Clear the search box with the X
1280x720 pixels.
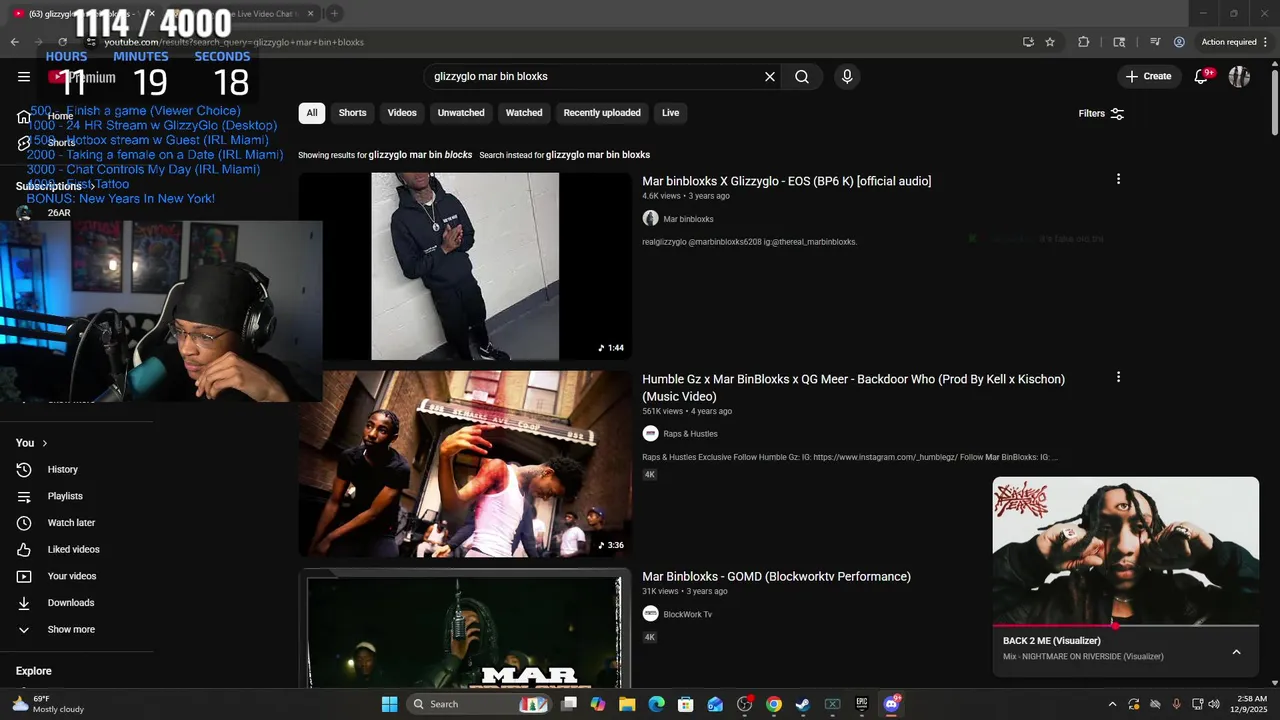(x=770, y=76)
